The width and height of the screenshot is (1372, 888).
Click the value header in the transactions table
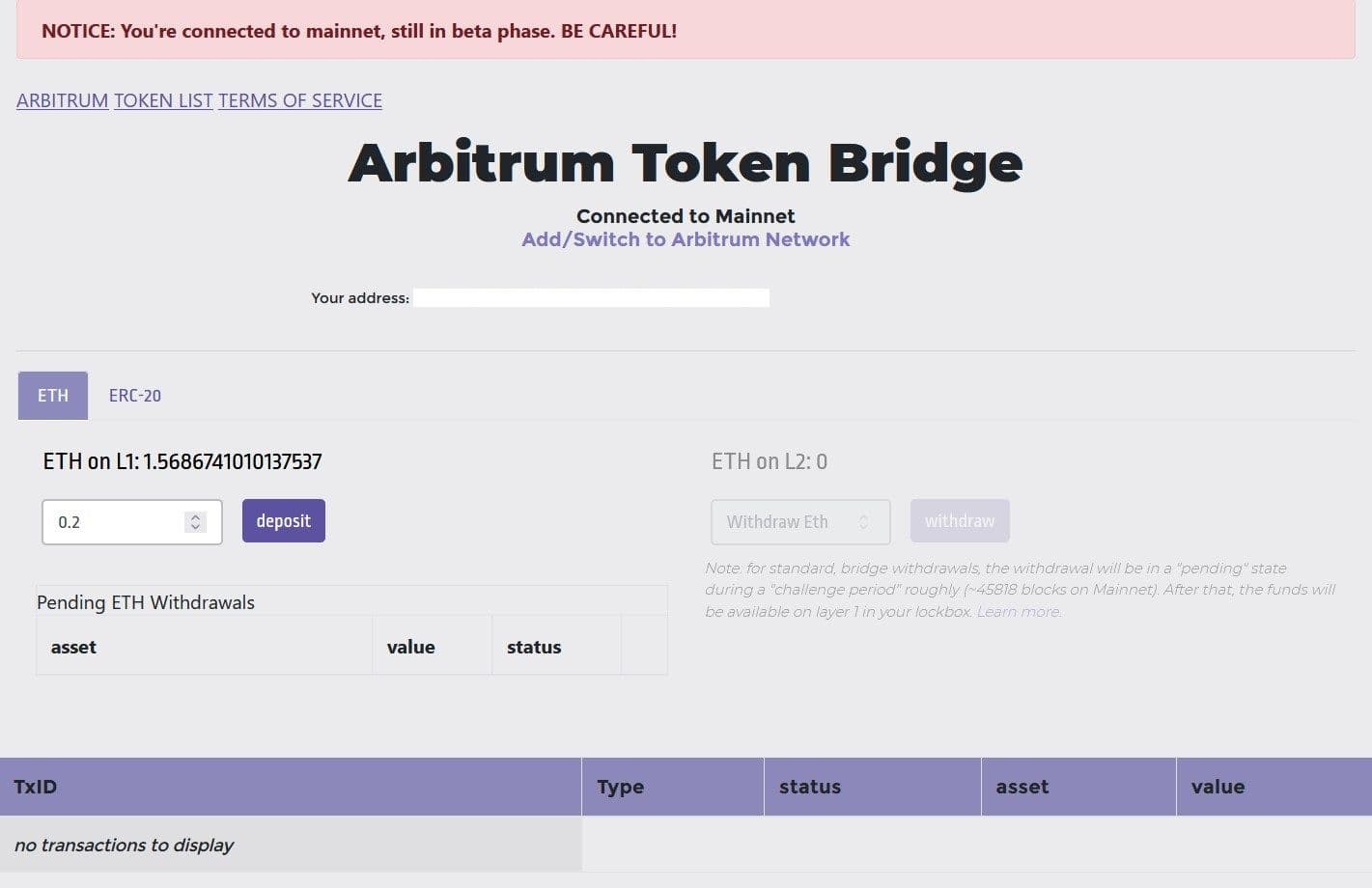[x=1218, y=787]
